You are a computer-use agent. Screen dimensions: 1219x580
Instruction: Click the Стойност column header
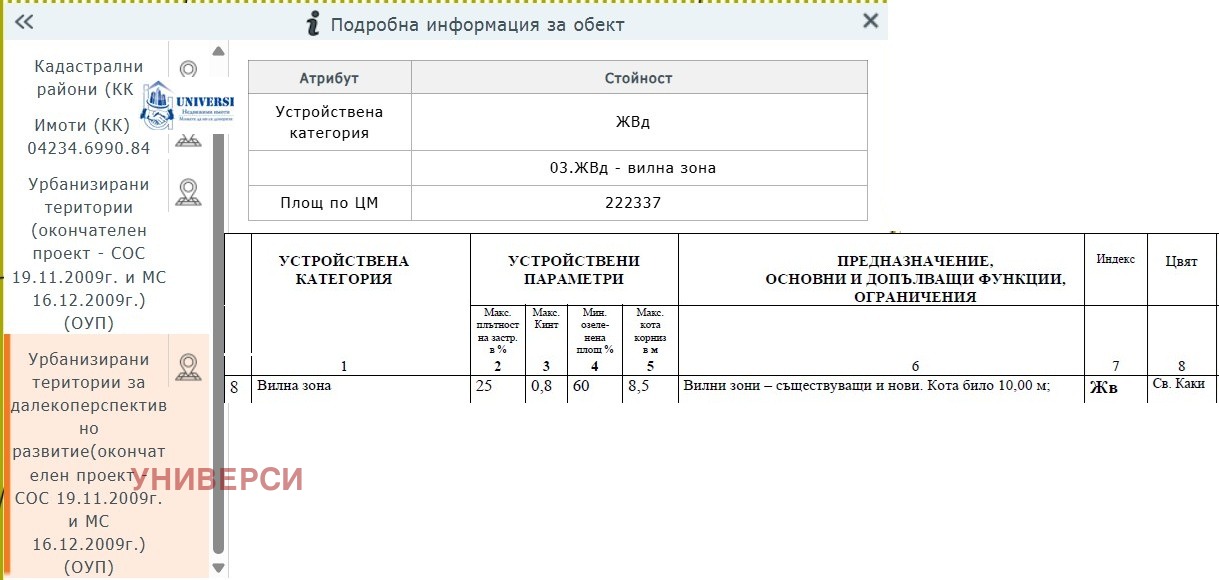(639, 77)
